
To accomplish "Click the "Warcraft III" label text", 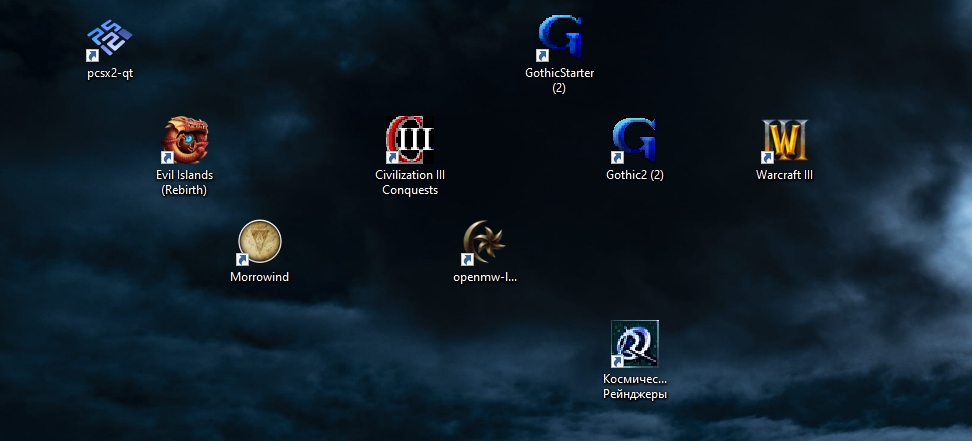I will pyautogui.click(x=784, y=175).
